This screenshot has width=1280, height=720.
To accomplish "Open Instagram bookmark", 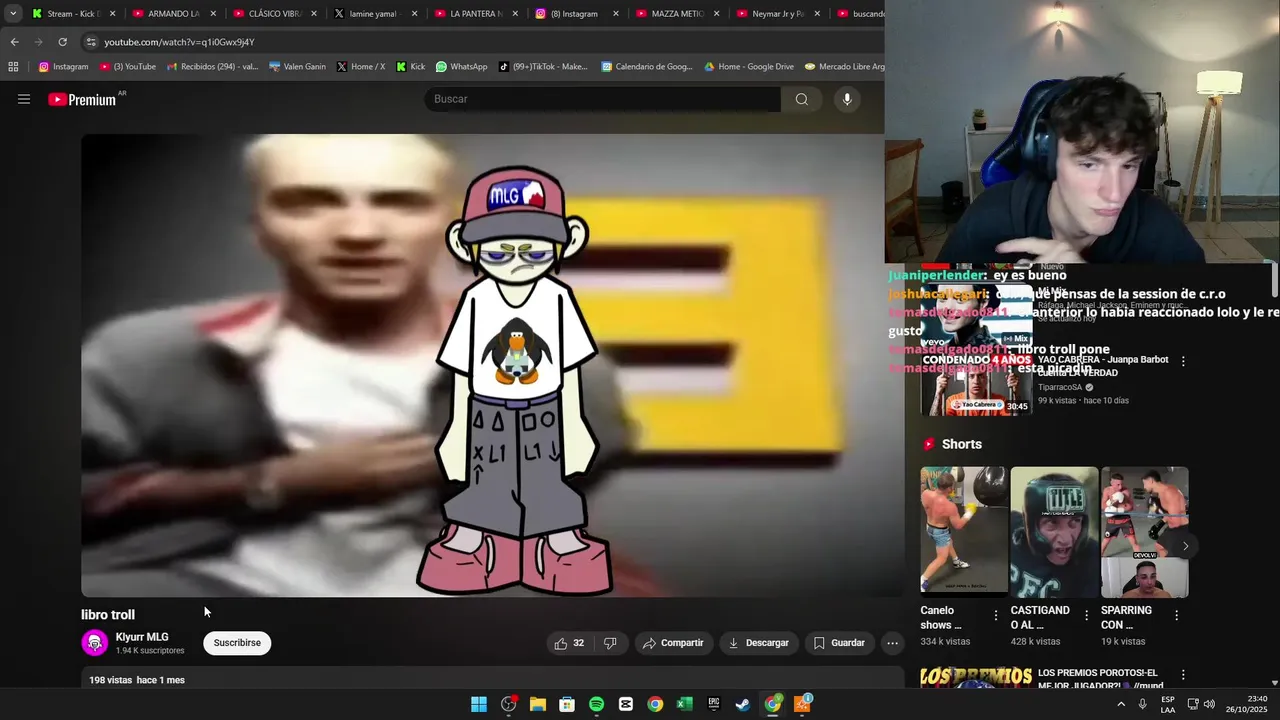I will point(63,67).
